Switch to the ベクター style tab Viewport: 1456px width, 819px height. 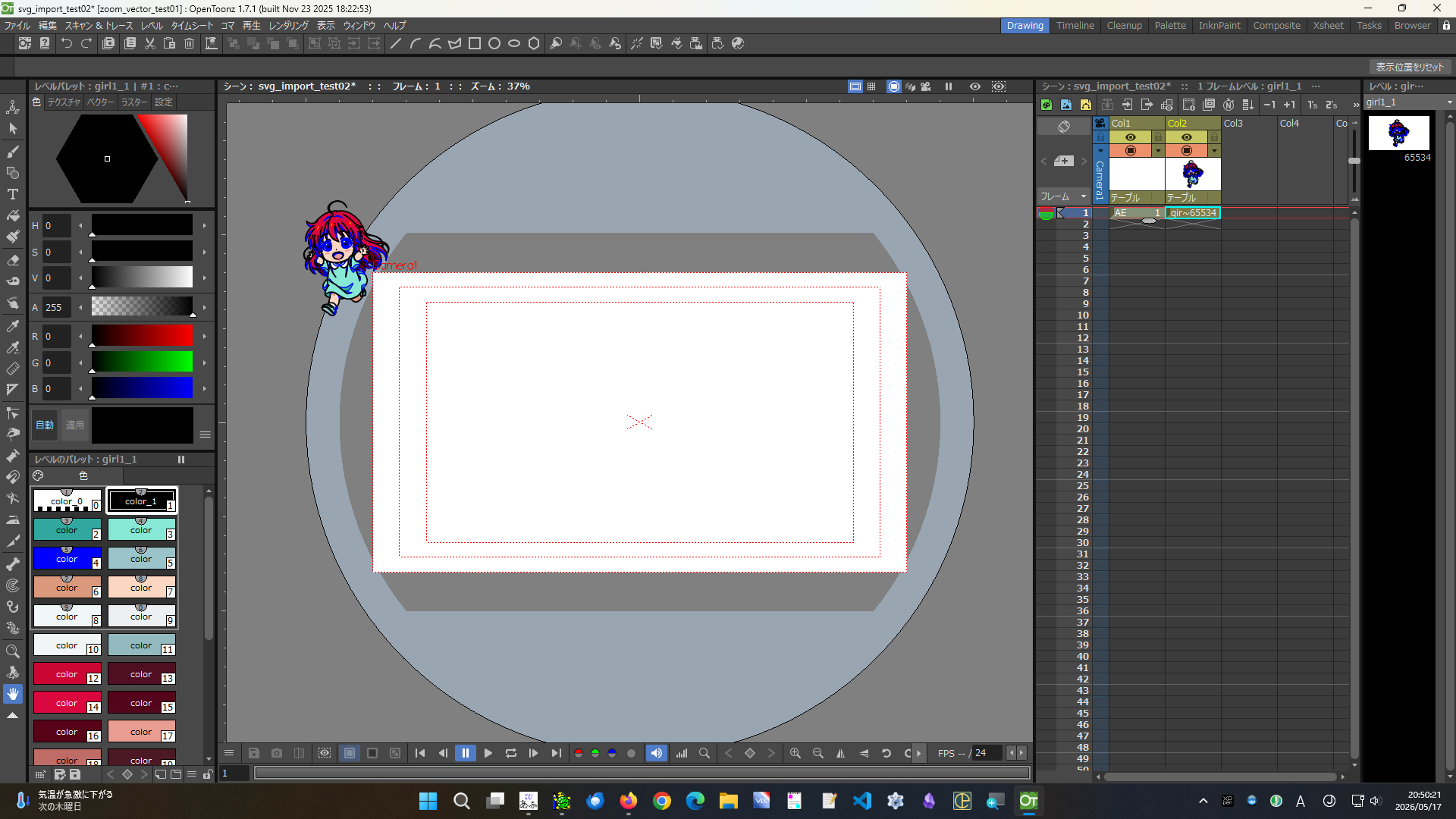[100, 102]
